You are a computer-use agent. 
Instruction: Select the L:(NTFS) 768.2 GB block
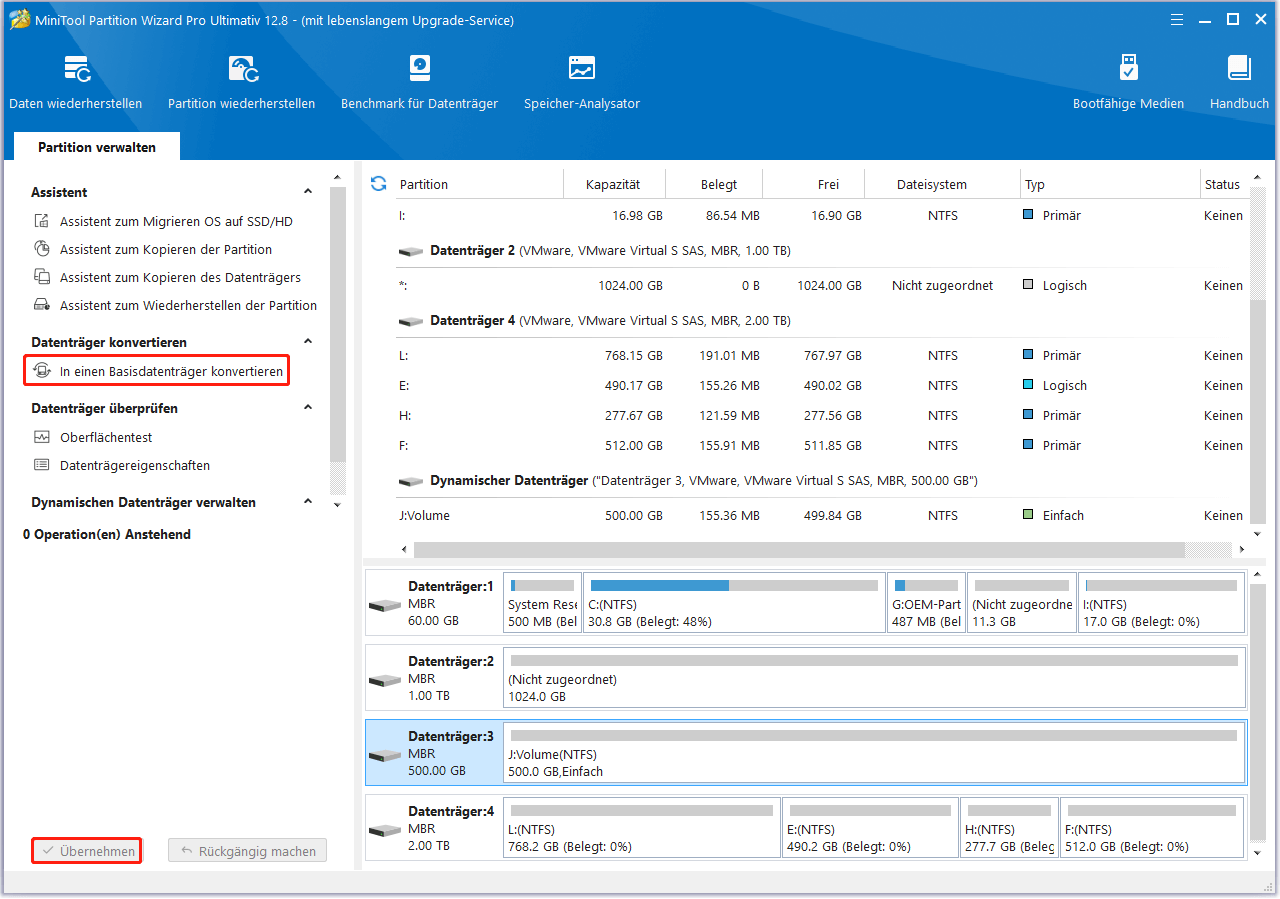pyautogui.click(x=642, y=828)
